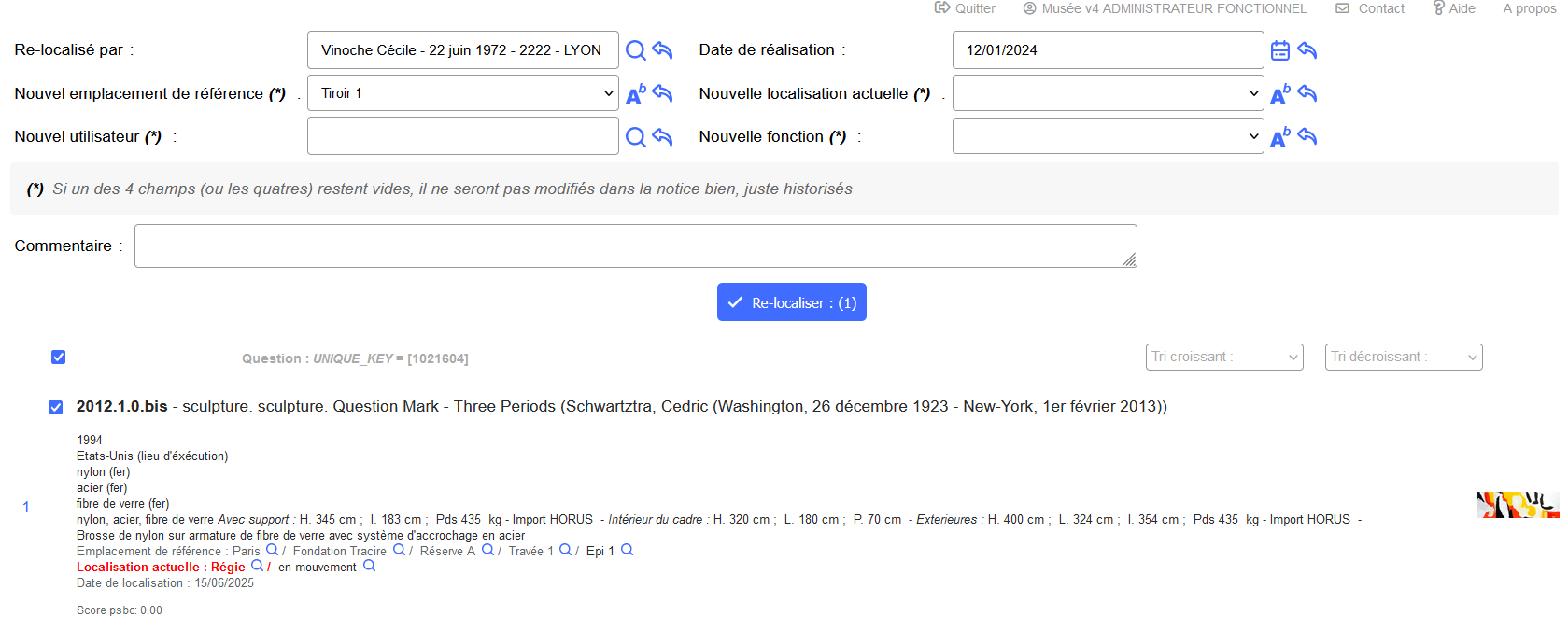Open the Tri croissant sort dropdown
This screenshot has width=1568, height=631.
click(1223, 358)
